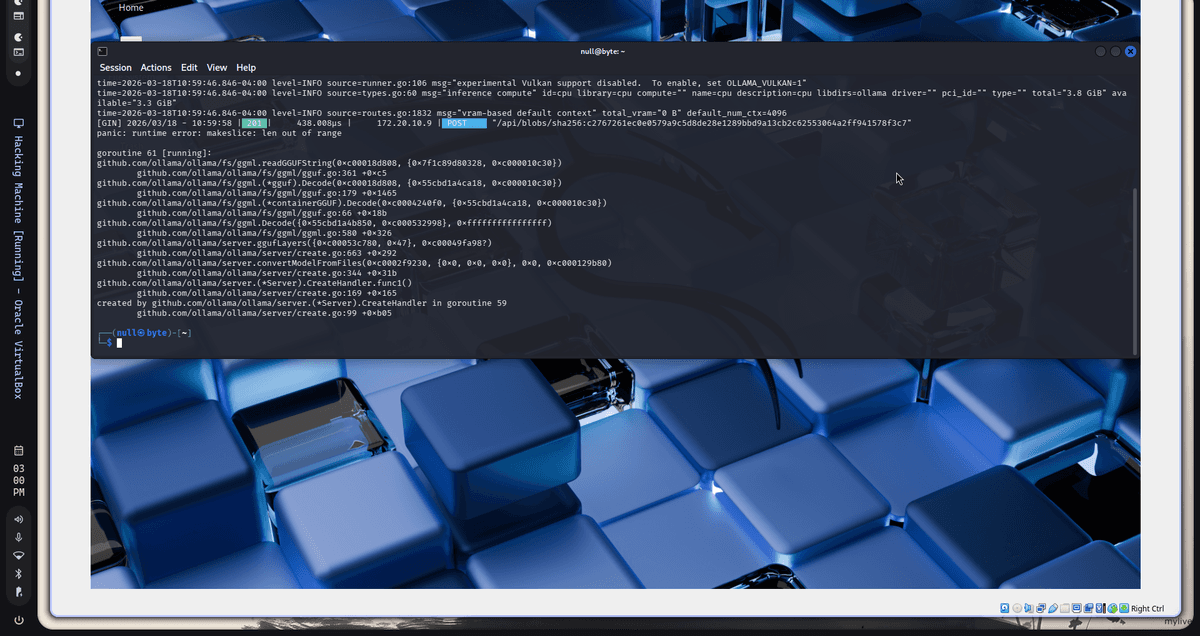Click the 'gguf.go:179 +0×1465' stack line

266,193
